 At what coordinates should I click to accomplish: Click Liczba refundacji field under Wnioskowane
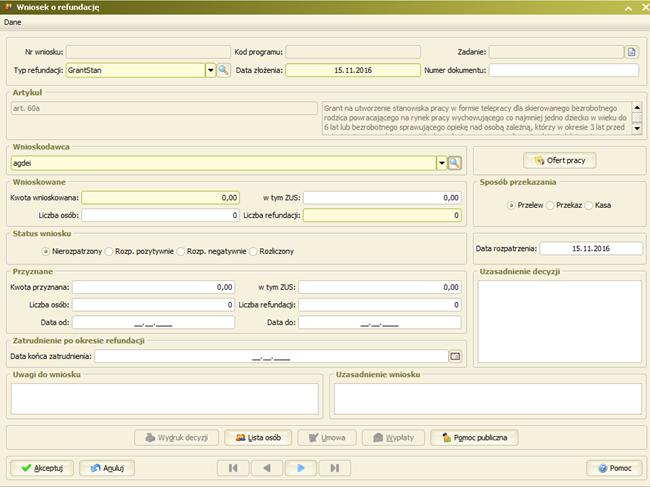pos(382,215)
